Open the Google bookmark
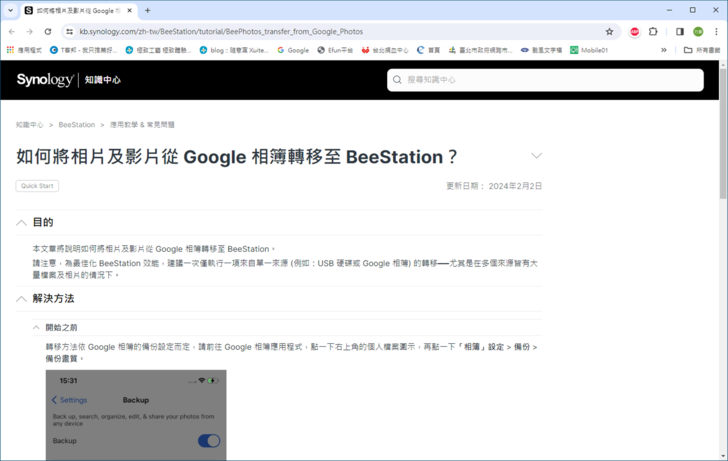This screenshot has height=461, width=728. pos(293,50)
